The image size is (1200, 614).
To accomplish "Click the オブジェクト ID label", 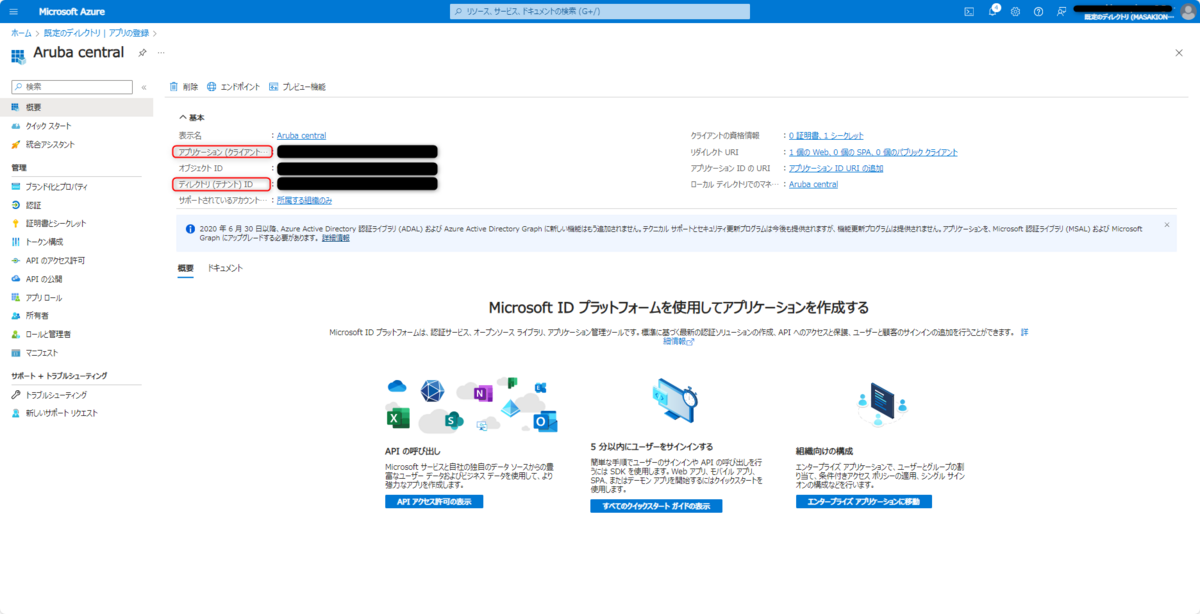I will [x=201, y=168].
